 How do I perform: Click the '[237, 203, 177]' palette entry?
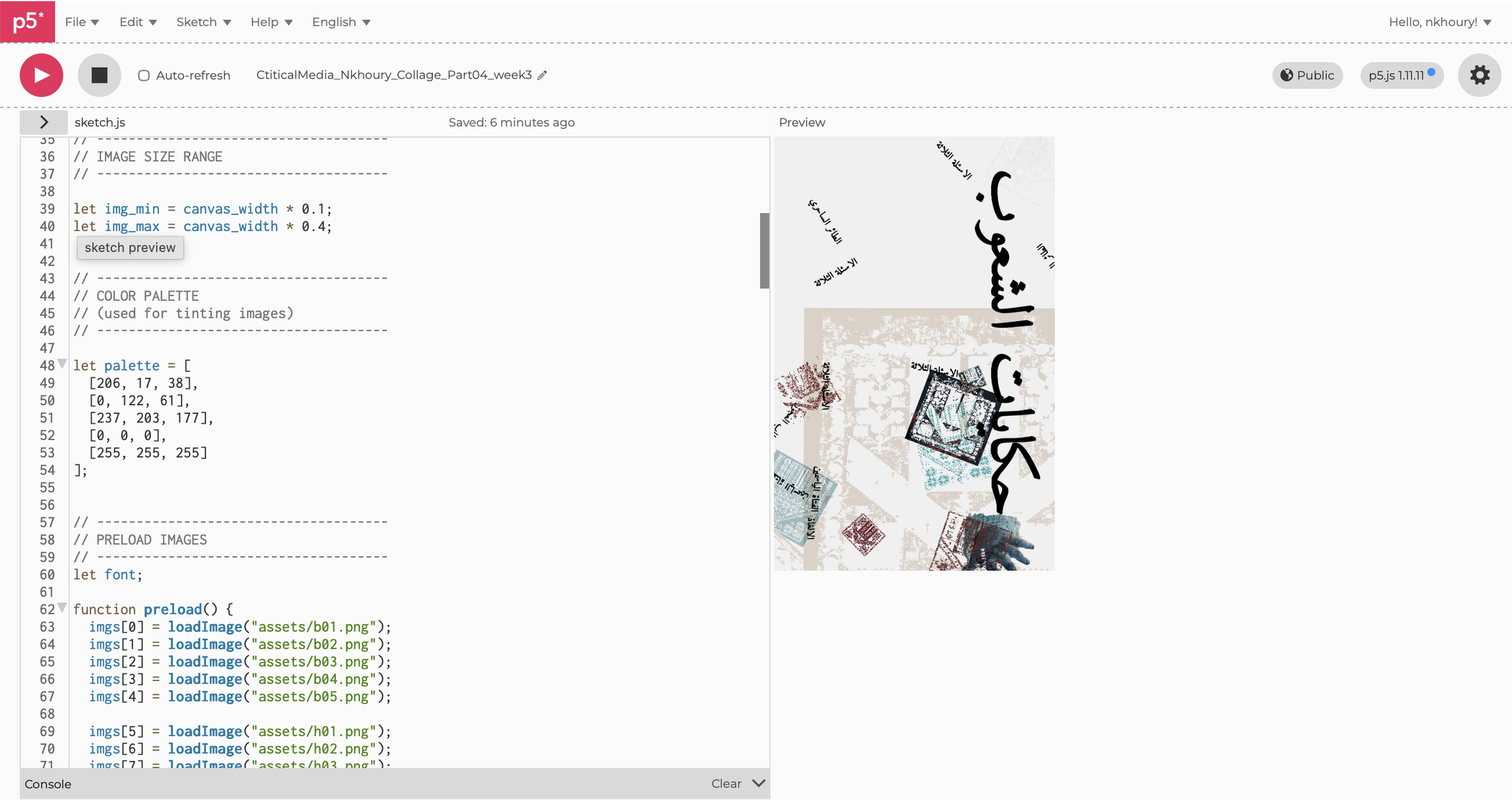tap(151, 418)
